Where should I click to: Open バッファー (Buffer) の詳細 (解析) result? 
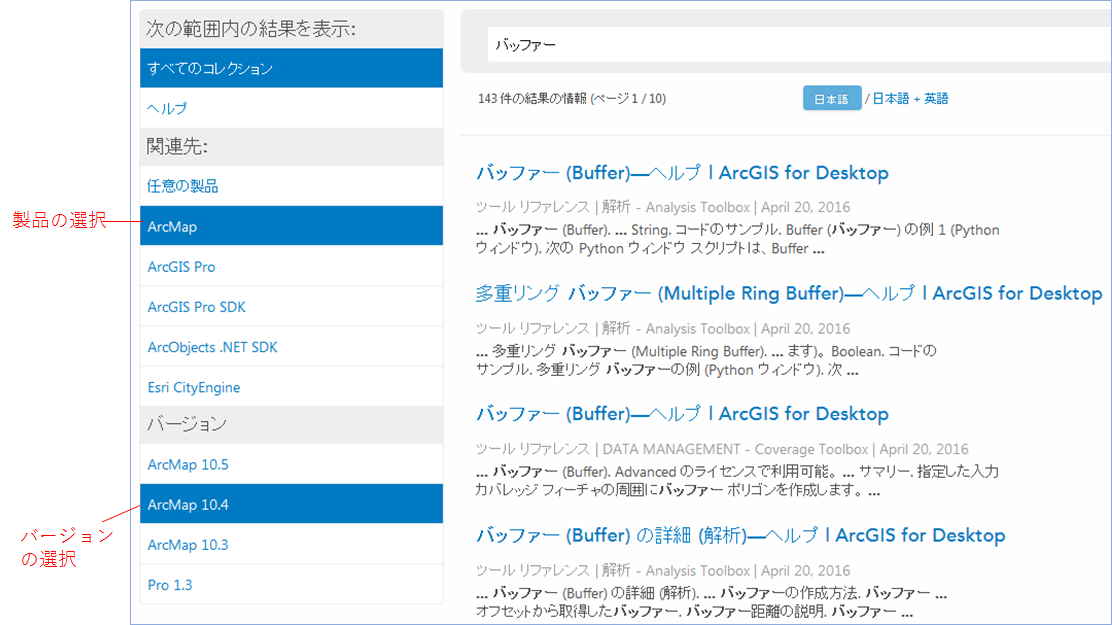point(740,535)
